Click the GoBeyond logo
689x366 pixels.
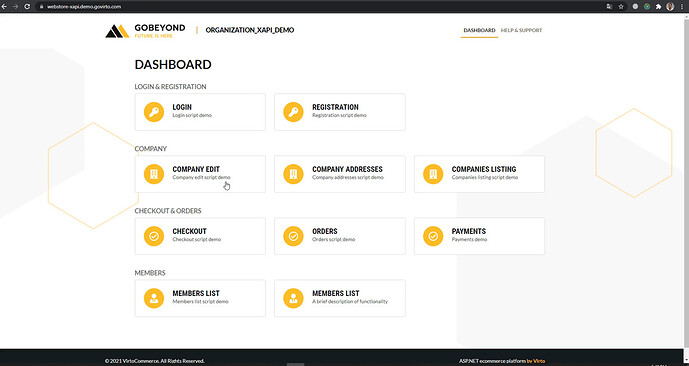[x=145, y=30]
